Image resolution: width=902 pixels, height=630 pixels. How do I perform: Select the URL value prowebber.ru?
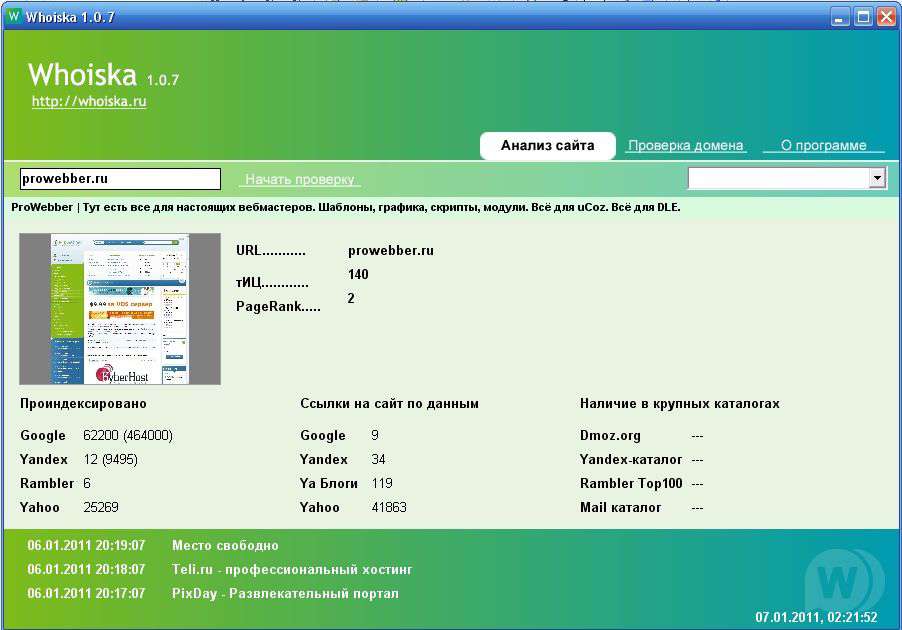(391, 251)
